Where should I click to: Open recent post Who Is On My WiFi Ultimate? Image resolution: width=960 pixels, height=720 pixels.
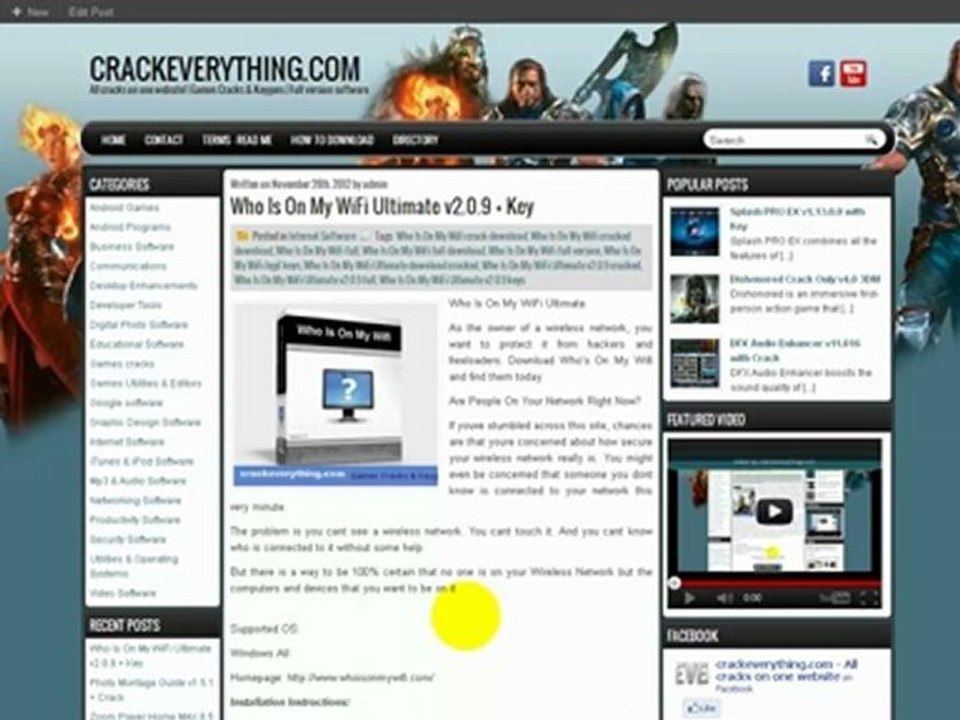point(150,655)
